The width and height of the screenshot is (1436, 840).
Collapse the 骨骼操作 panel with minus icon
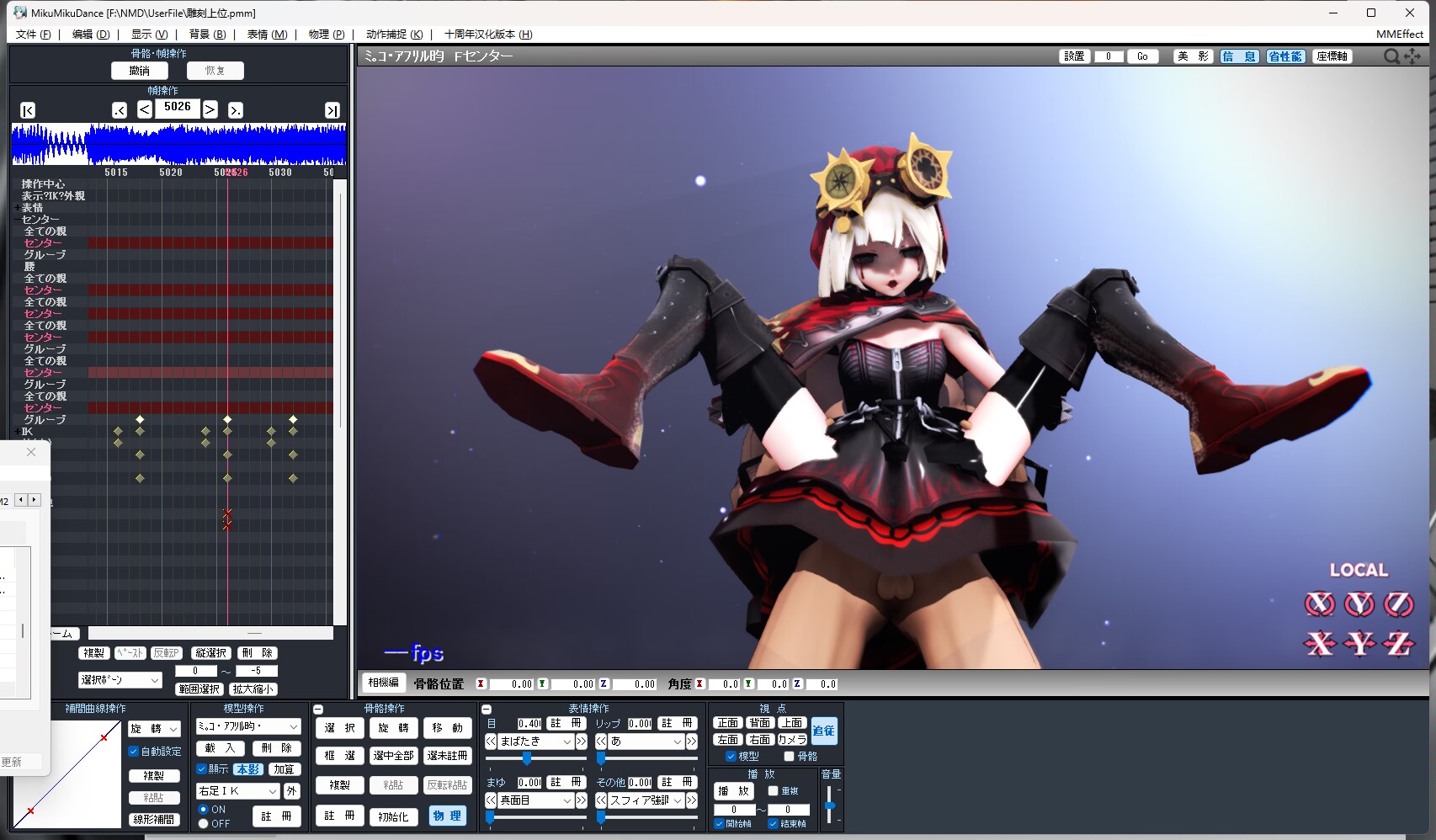318,710
